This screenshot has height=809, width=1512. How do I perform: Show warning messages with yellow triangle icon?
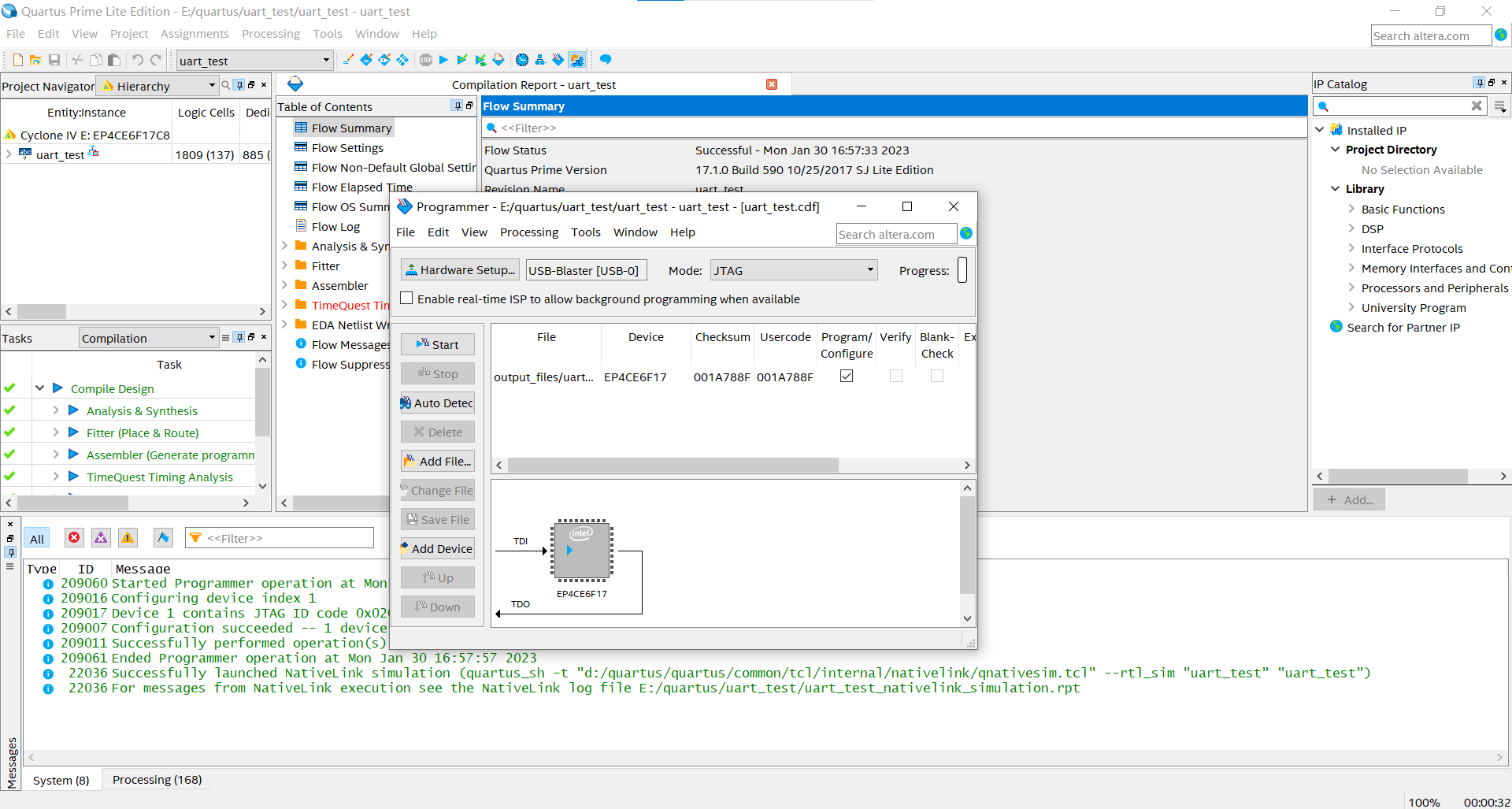[128, 538]
